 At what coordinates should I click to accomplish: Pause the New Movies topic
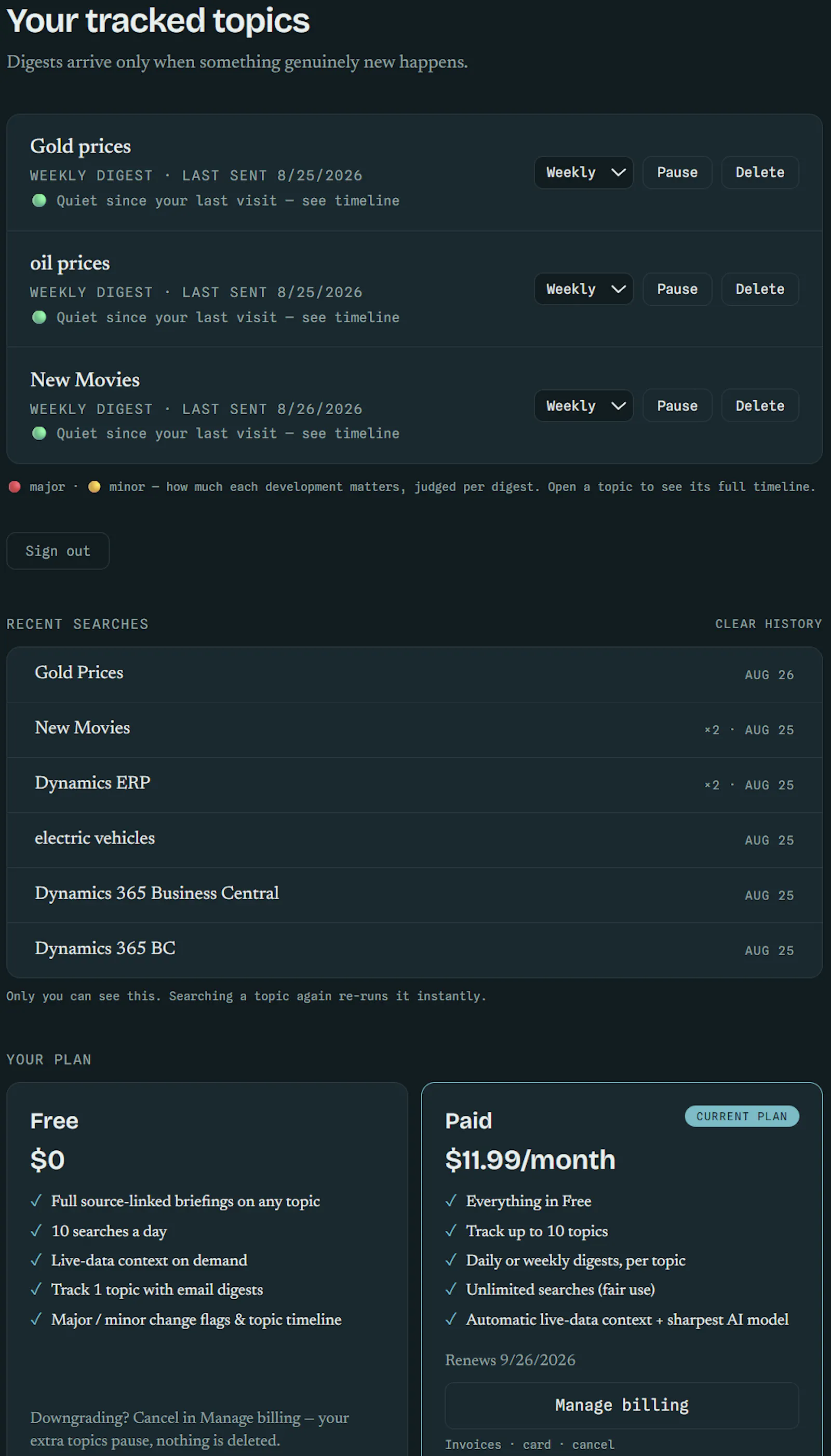pos(677,405)
